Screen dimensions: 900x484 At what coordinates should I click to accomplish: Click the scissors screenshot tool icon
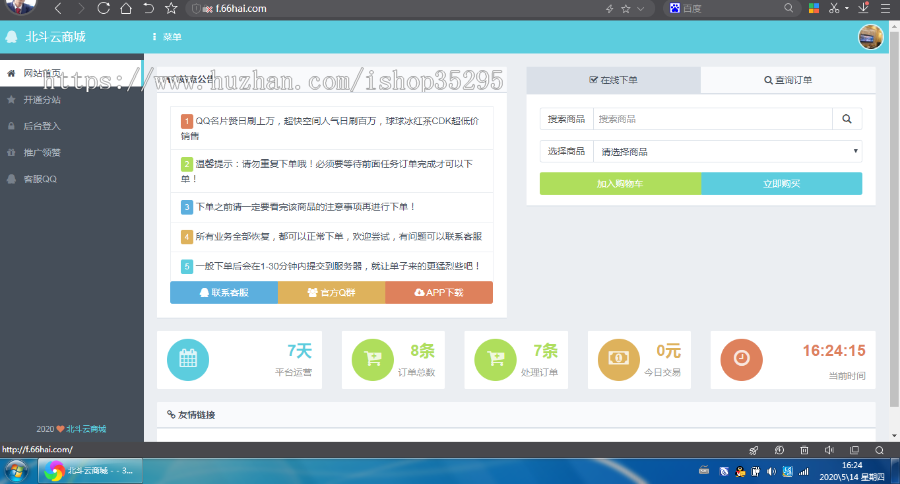834,8
